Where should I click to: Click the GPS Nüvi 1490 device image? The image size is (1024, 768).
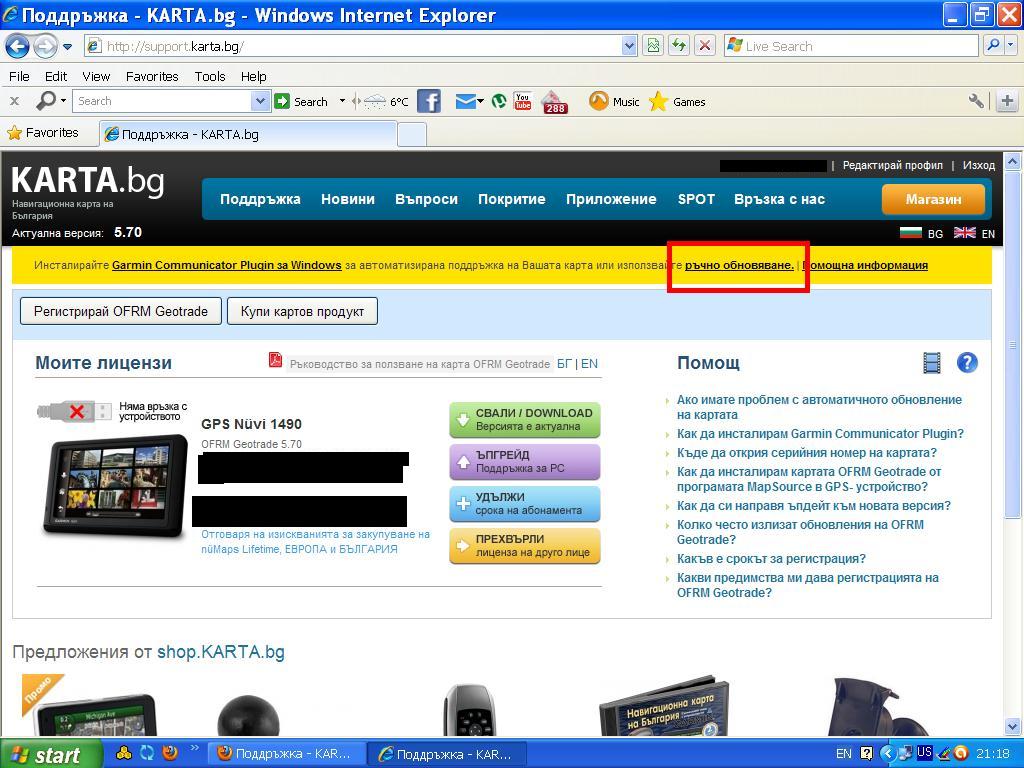(x=116, y=485)
